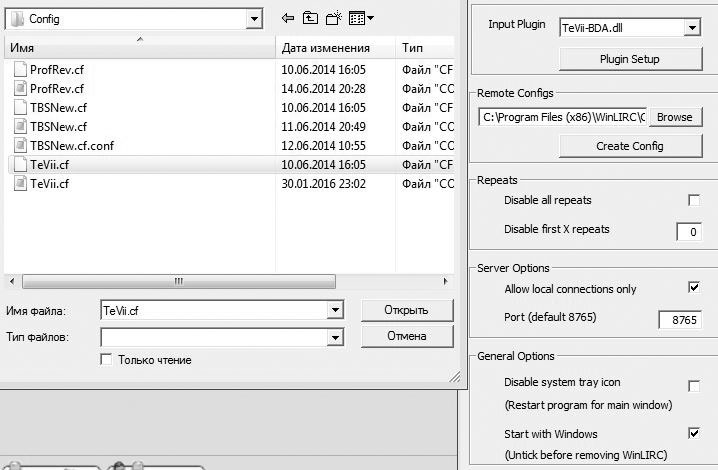
Task: Click the Create Config button
Action: tap(629, 146)
